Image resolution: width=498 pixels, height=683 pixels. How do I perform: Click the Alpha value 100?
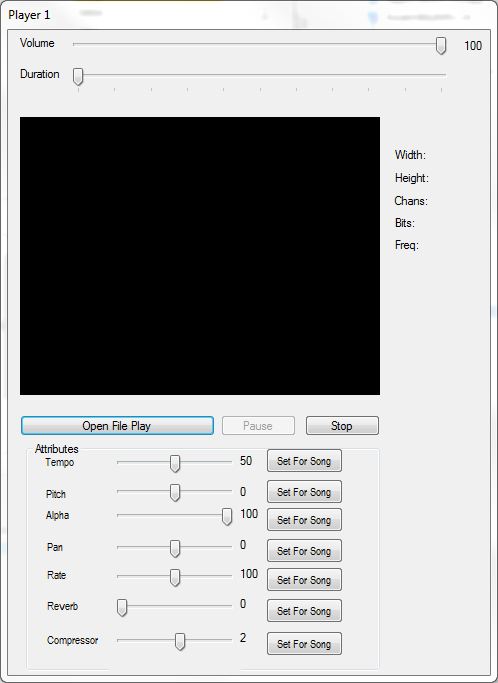pos(249,514)
